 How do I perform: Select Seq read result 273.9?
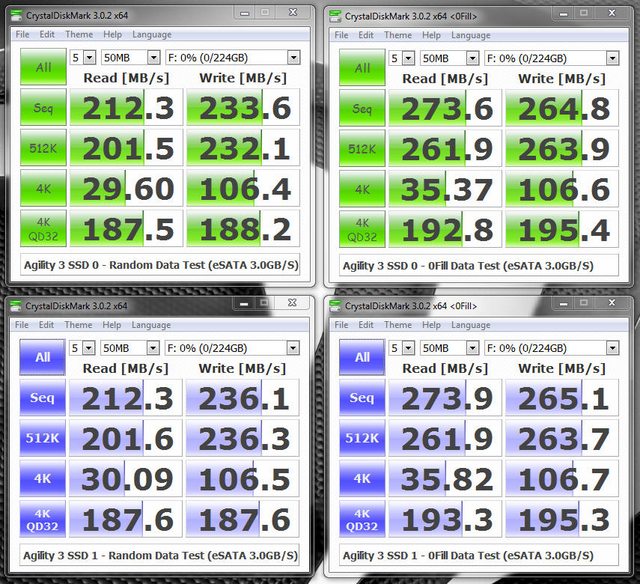[x=445, y=397]
